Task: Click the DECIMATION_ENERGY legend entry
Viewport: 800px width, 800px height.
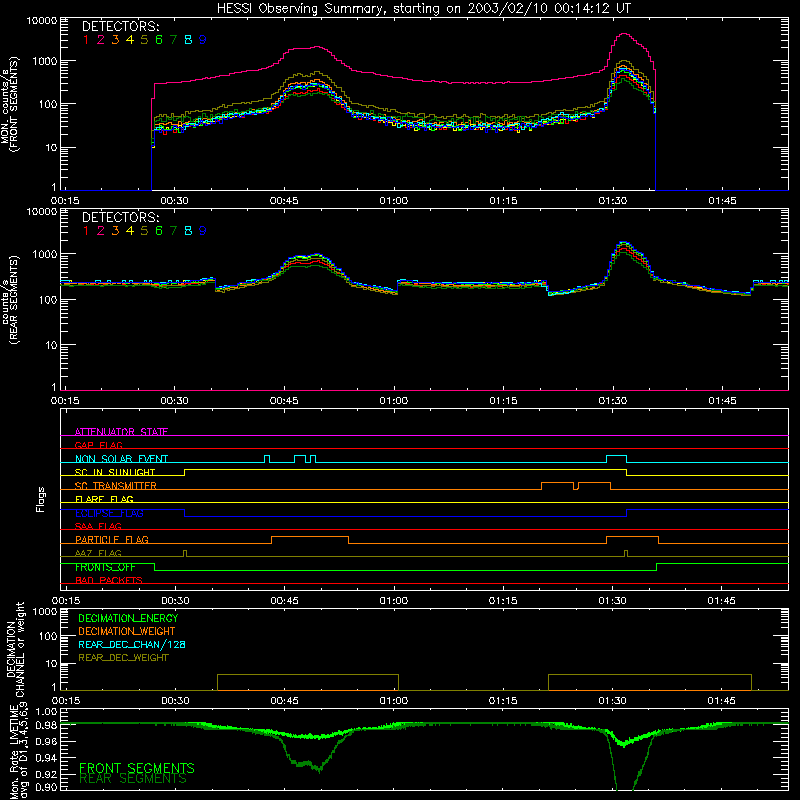Action: pos(128,618)
